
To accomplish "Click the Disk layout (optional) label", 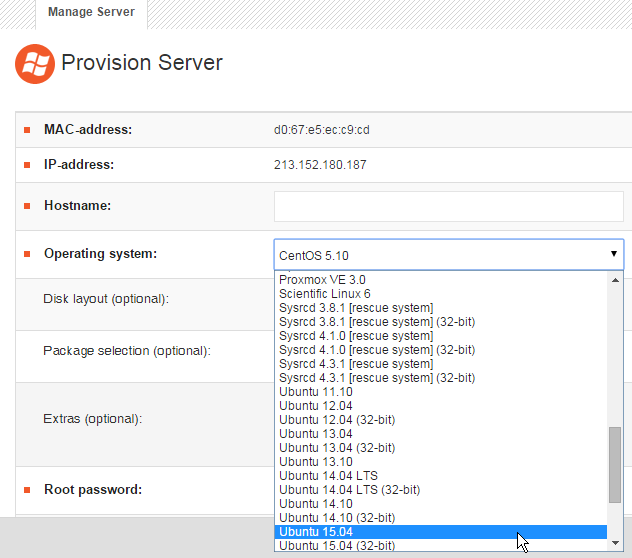I will click(x=106, y=299).
